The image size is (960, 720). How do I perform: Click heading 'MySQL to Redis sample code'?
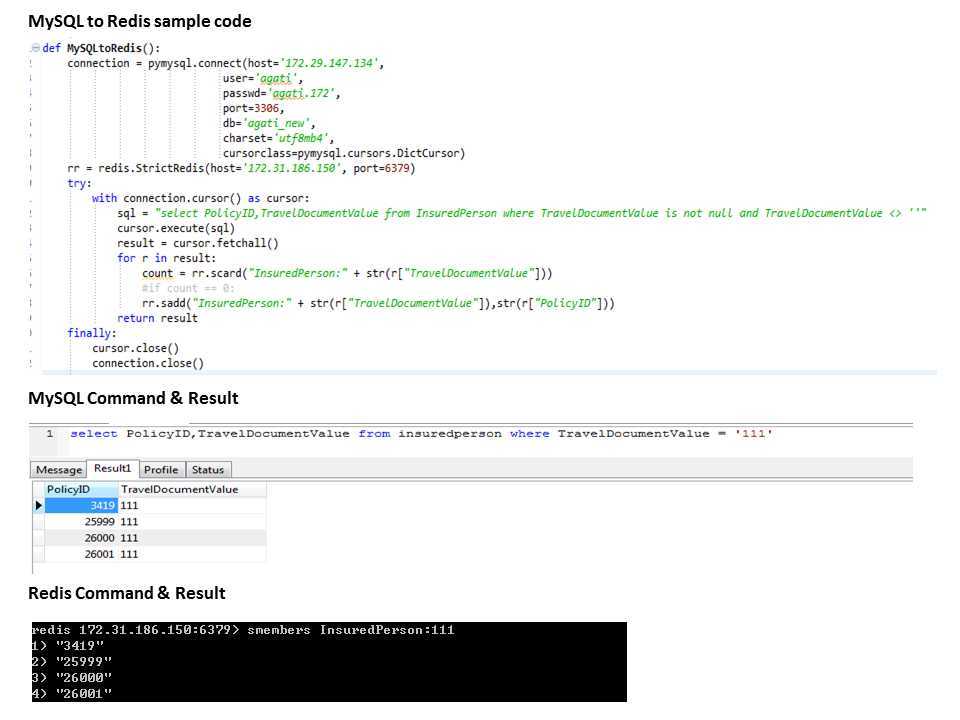[140, 21]
